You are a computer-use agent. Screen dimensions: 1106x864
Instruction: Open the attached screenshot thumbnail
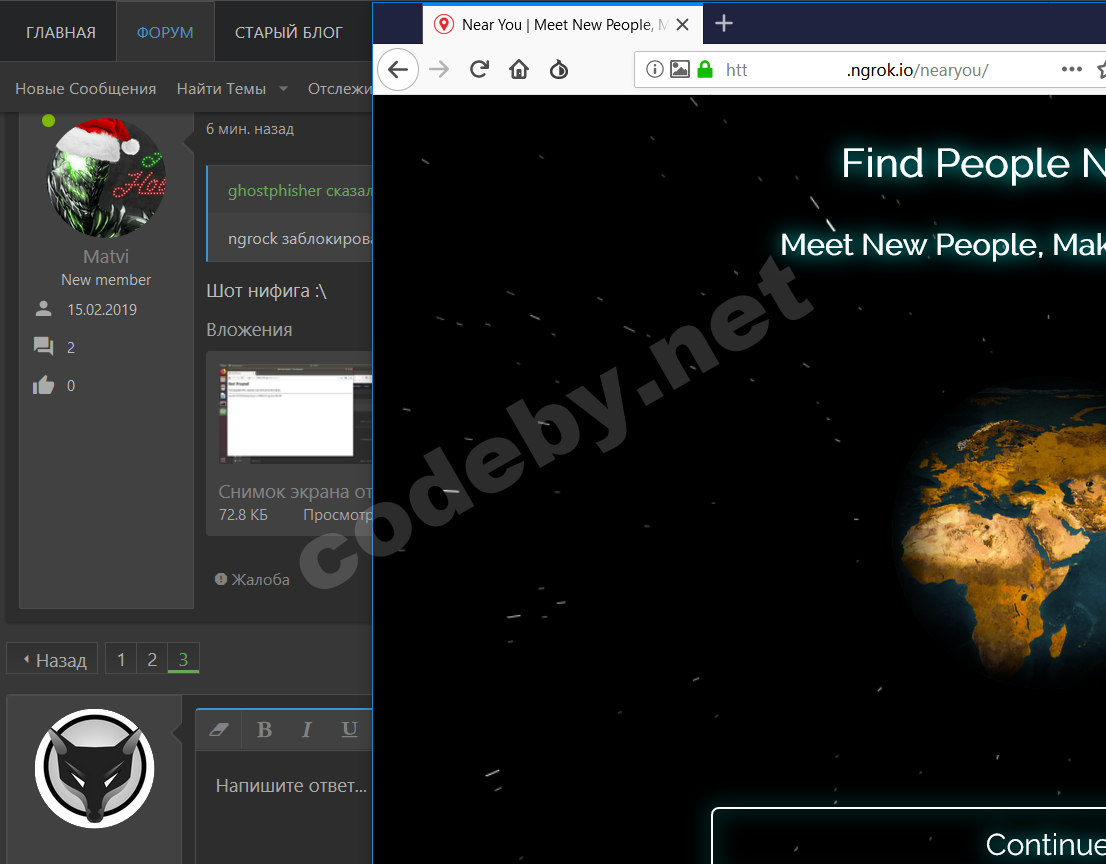click(x=296, y=415)
